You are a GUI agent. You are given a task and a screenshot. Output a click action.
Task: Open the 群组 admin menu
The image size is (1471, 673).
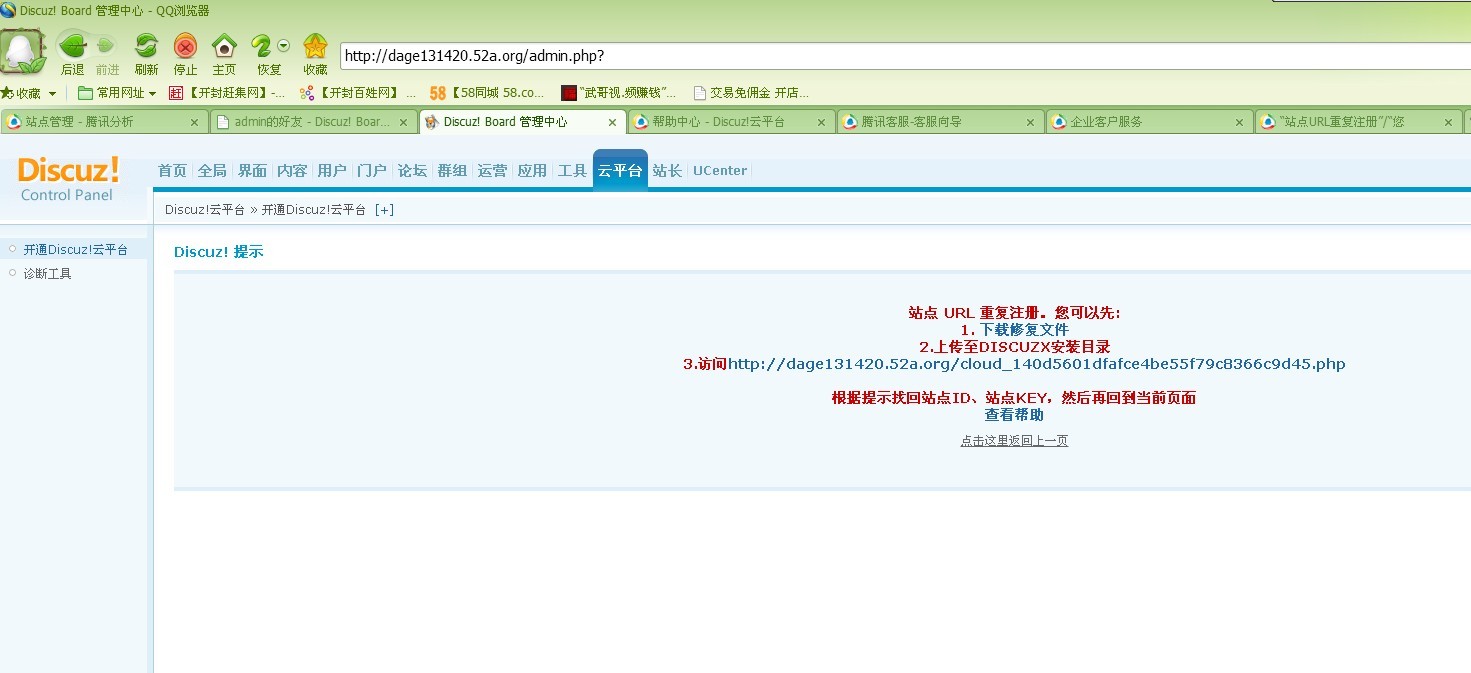pyautogui.click(x=452, y=171)
